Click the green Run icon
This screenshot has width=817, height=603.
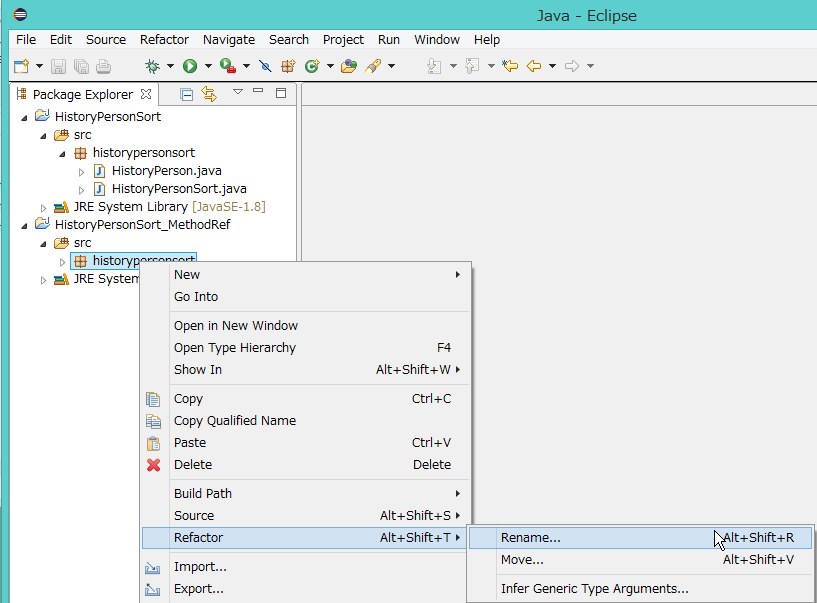point(190,66)
